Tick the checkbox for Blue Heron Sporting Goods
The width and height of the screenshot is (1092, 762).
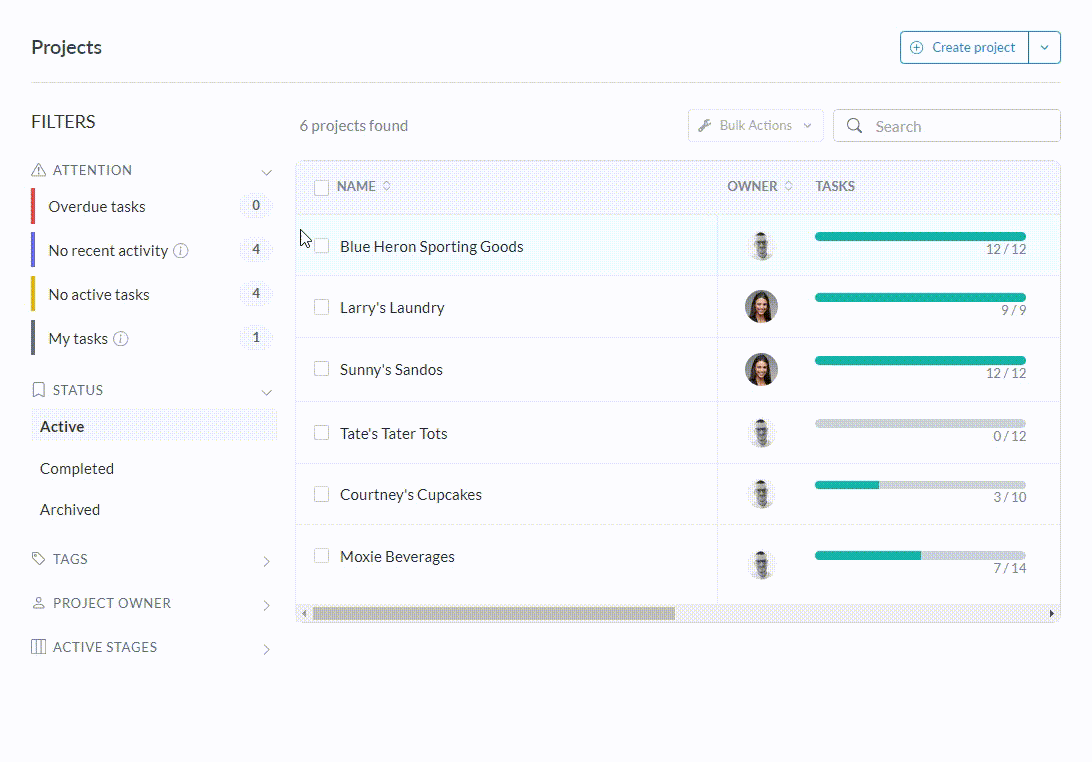(322, 246)
